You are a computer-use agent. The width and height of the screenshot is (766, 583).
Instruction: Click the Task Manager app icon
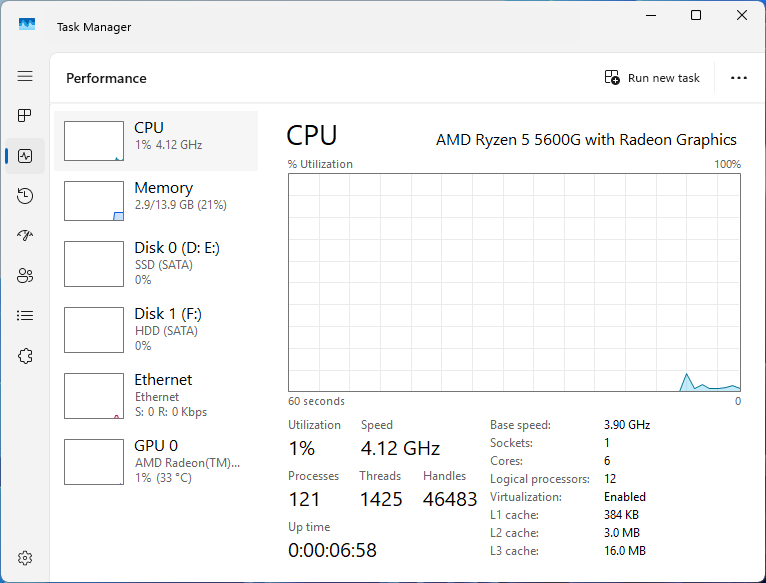pos(27,24)
